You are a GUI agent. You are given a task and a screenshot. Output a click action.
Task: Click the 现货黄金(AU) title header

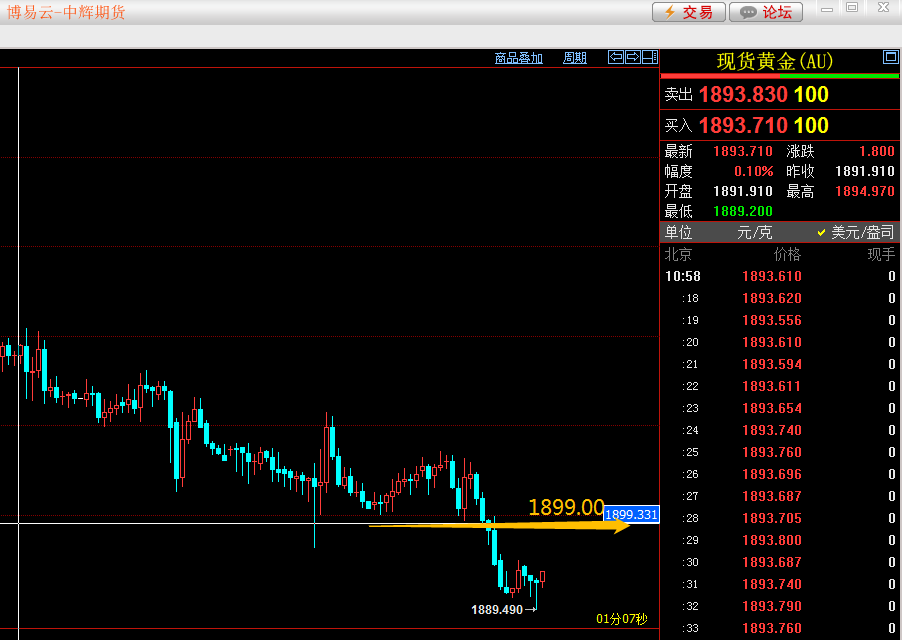click(775, 61)
